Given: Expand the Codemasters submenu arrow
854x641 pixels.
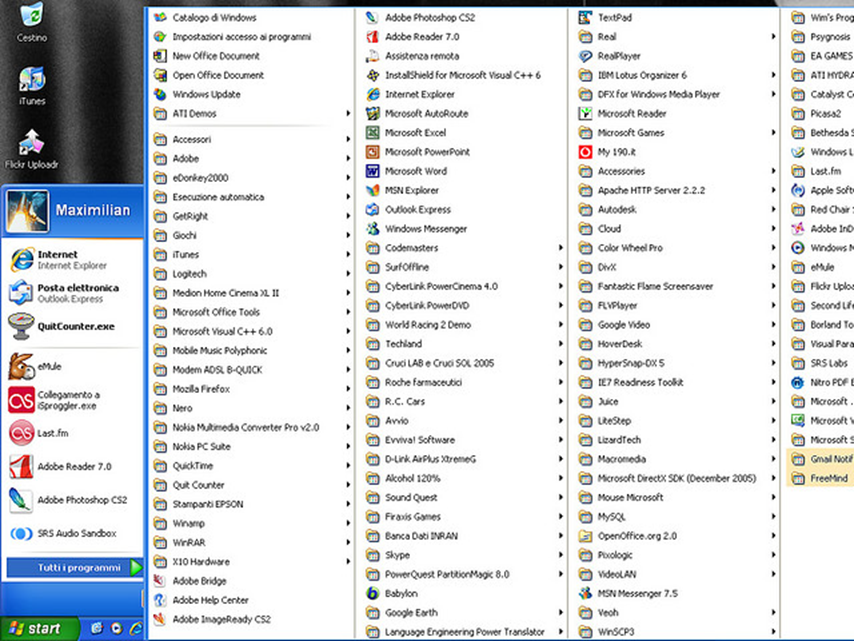Looking at the screenshot, I should pyautogui.click(x=560, y=248).
